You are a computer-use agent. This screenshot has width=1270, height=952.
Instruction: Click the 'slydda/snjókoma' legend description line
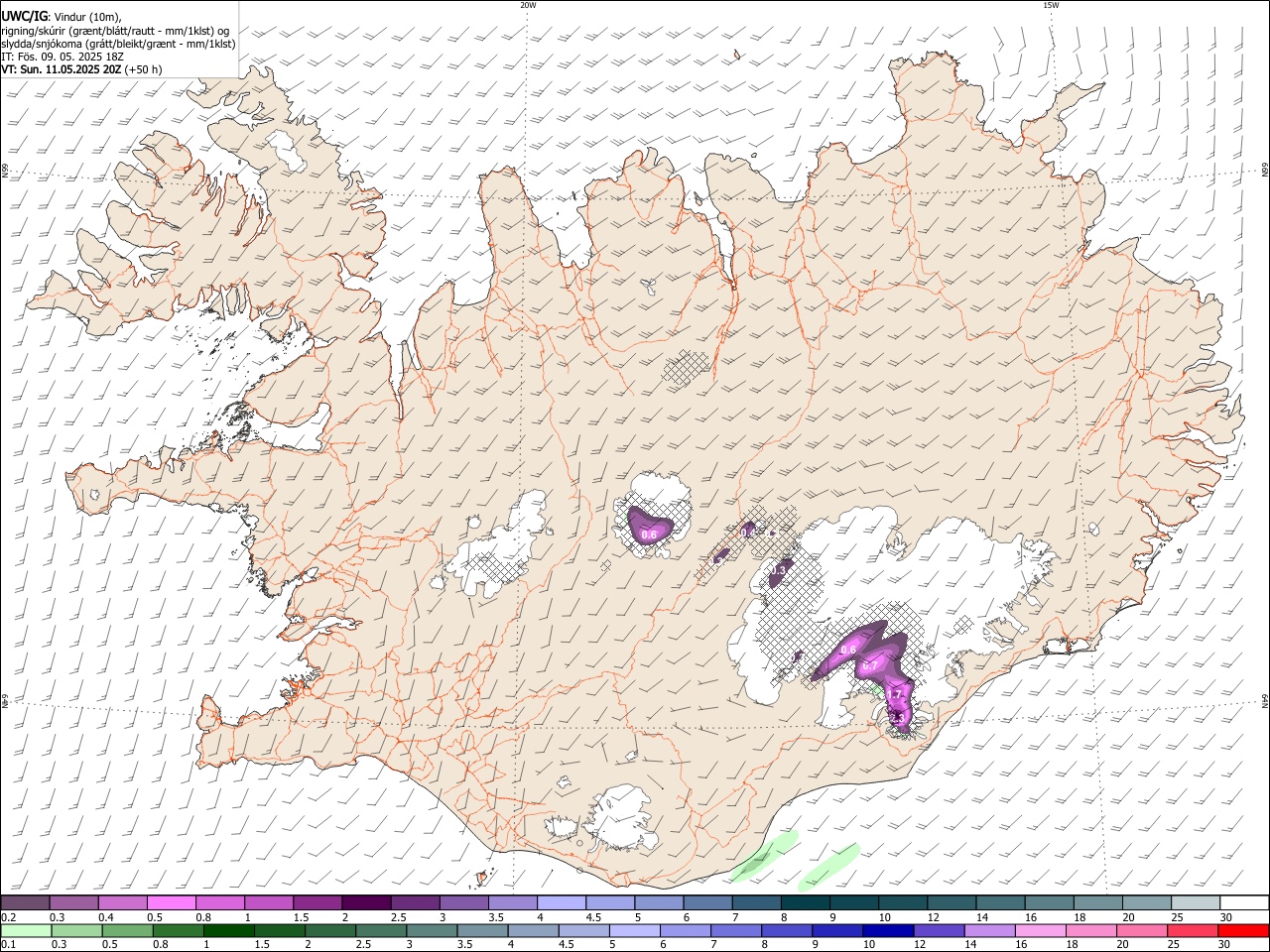point(118,44)
